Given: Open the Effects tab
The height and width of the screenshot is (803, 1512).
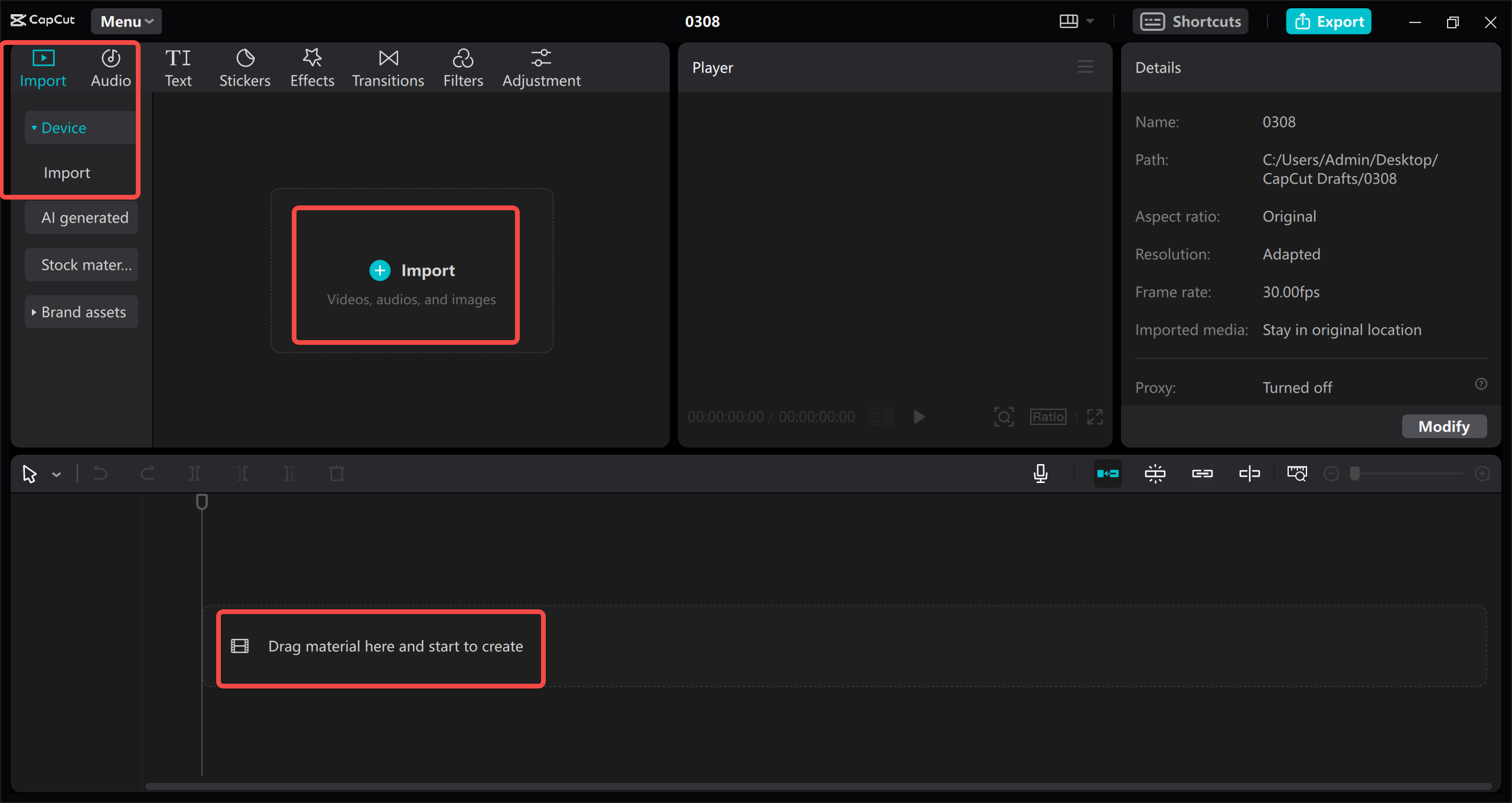Looking at the screenshot, I should (x=312, y=68).
